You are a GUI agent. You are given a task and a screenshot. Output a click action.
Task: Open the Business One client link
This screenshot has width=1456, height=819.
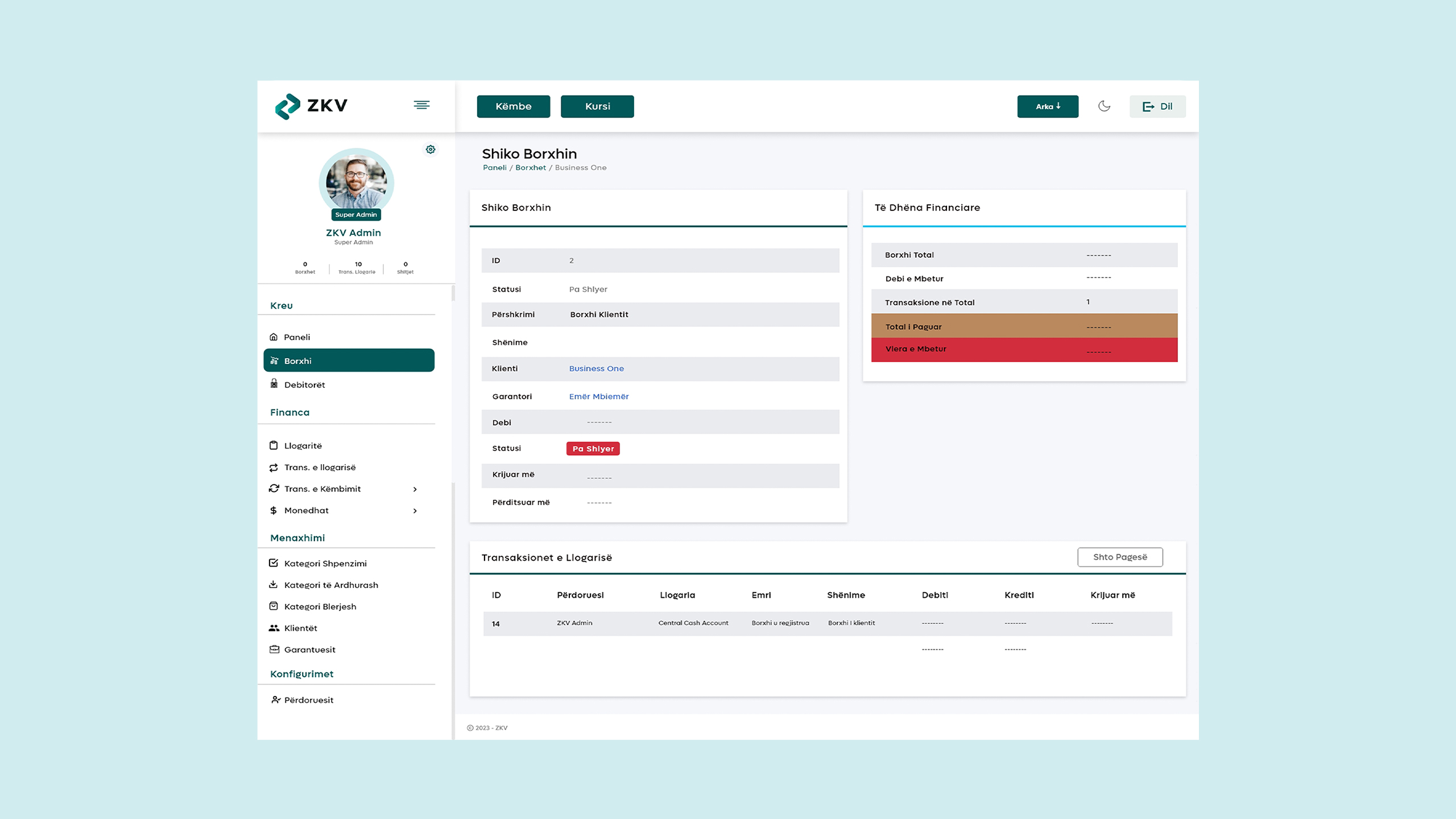click(x=596, y=369)
